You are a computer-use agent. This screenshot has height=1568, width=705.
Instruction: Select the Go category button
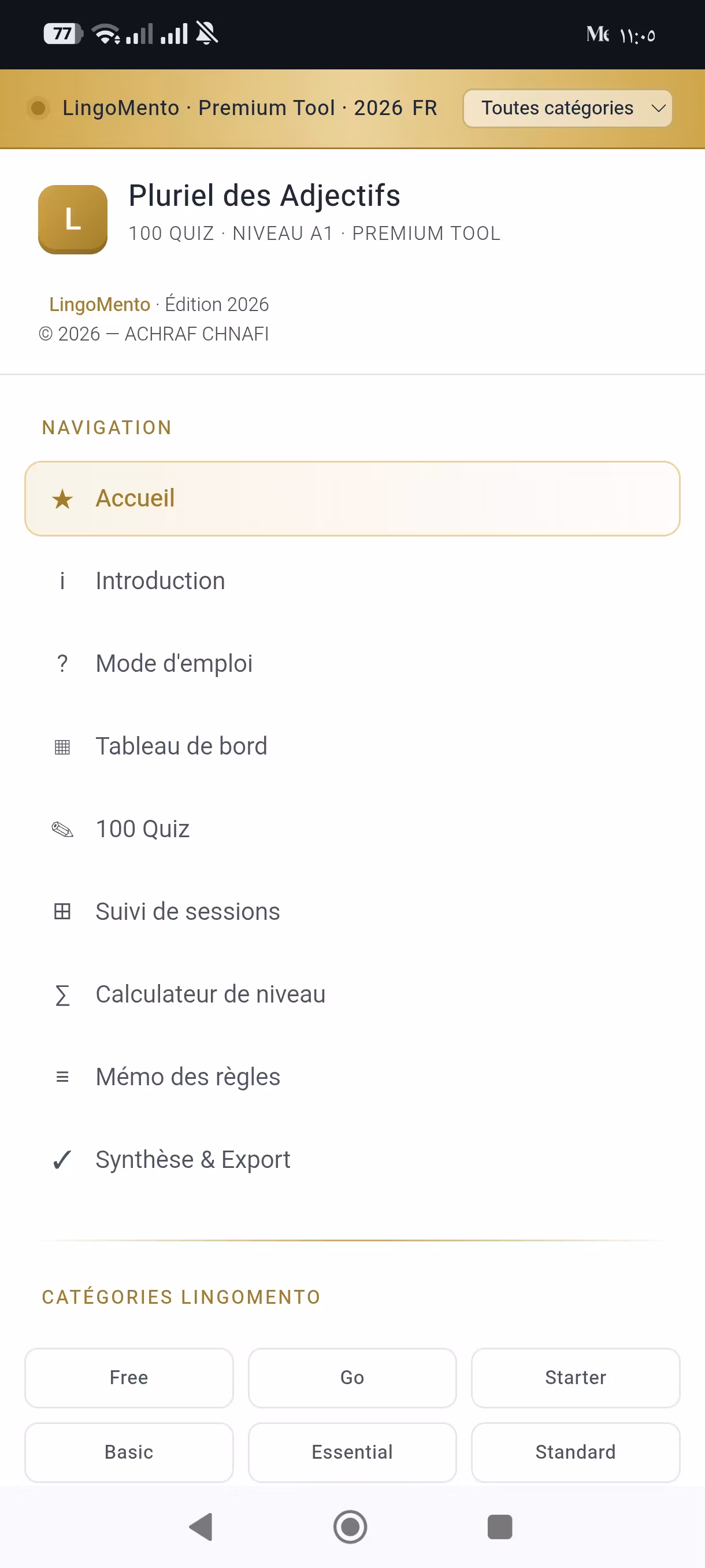click(352, 1377)
